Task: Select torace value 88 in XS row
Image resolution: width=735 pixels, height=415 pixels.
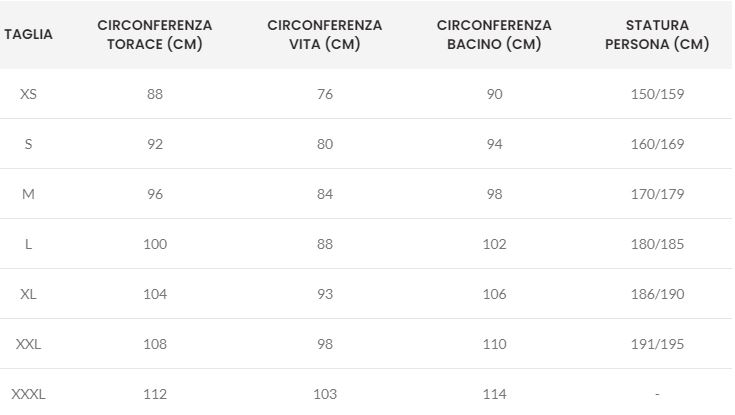Action: pyautogui.click(x=155, y=94)
